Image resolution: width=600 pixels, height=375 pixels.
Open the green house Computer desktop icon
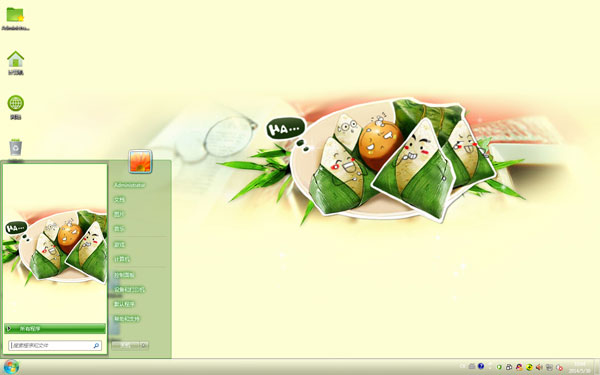[15, 63]
